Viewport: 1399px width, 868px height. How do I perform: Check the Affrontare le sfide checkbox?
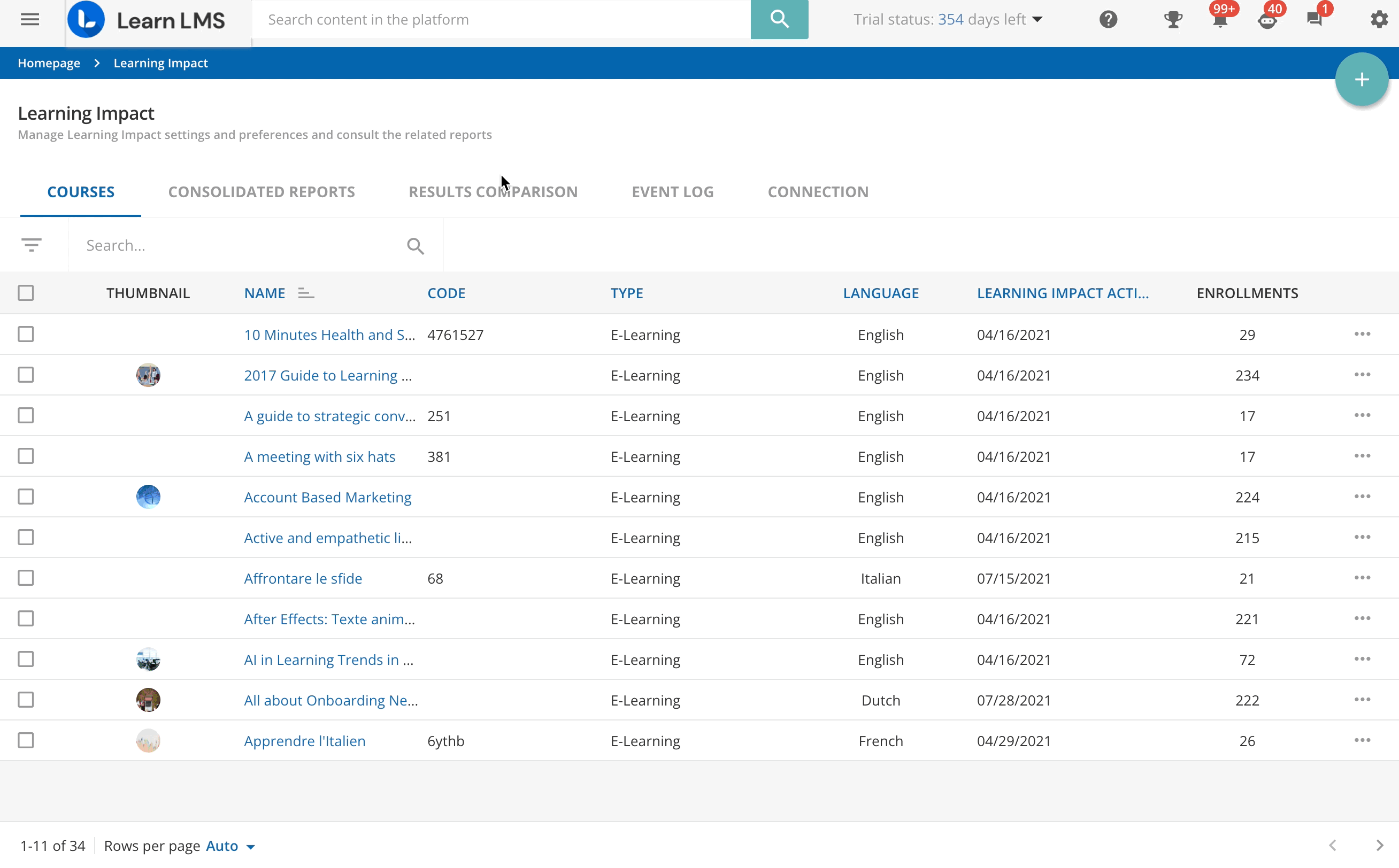pos(26,578)
